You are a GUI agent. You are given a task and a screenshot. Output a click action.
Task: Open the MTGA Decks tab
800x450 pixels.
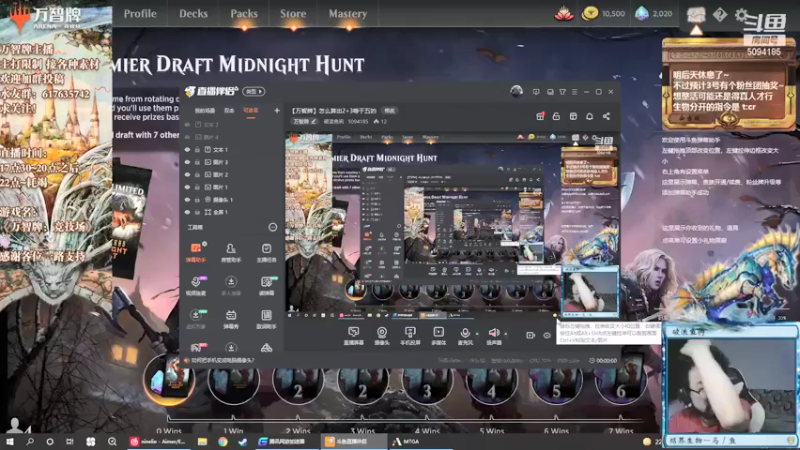193,14
